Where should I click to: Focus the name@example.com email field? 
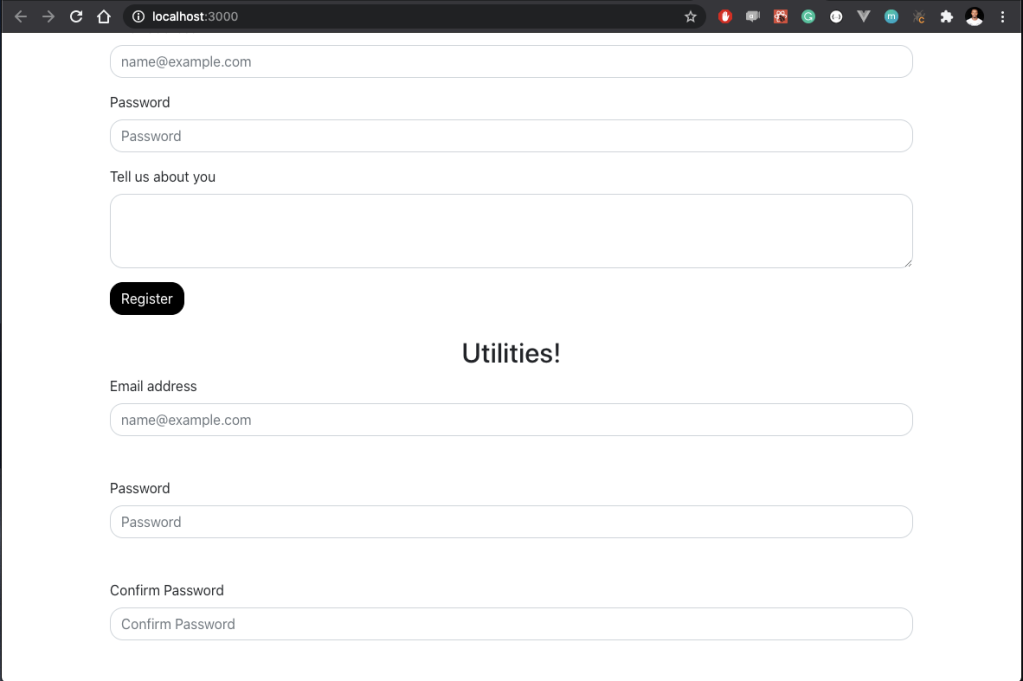click(x=511, y=61)
